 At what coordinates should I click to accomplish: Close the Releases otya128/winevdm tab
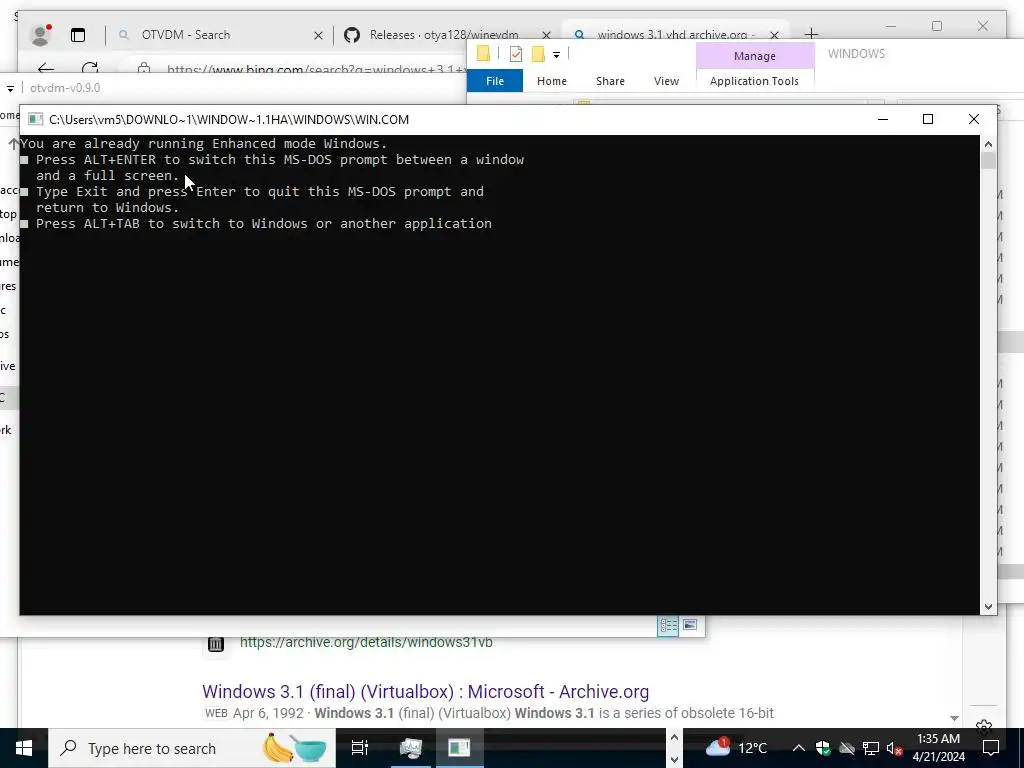point(547,35)
